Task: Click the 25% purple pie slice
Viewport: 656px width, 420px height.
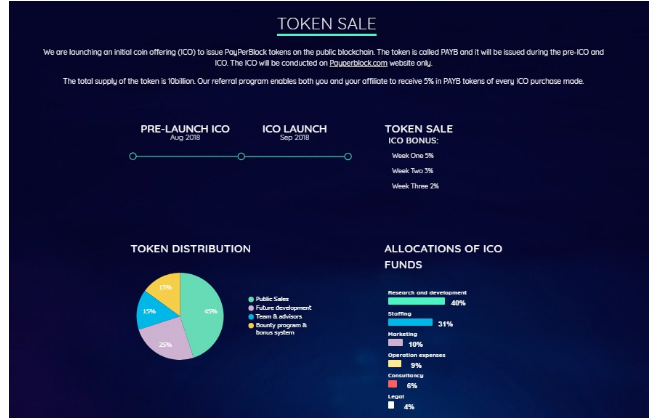Action: click(165, 341)
